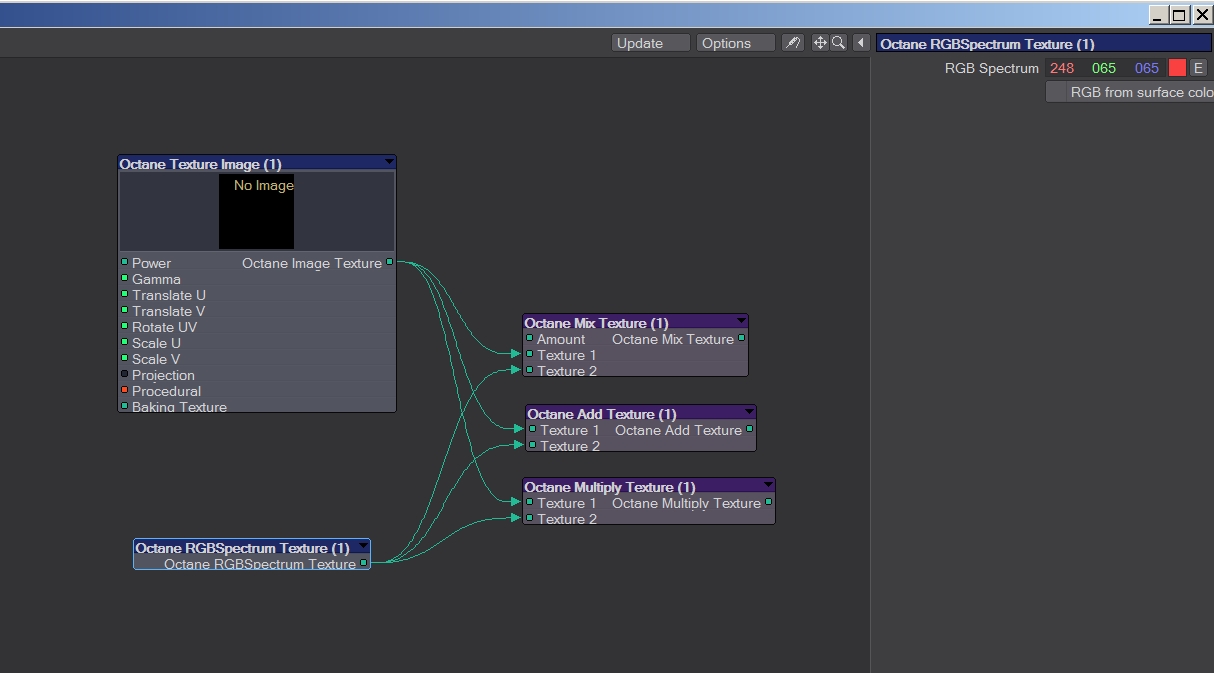The image size is (1214, 673).
Task: Click the green value 065 field
Action: point(1104,68)
